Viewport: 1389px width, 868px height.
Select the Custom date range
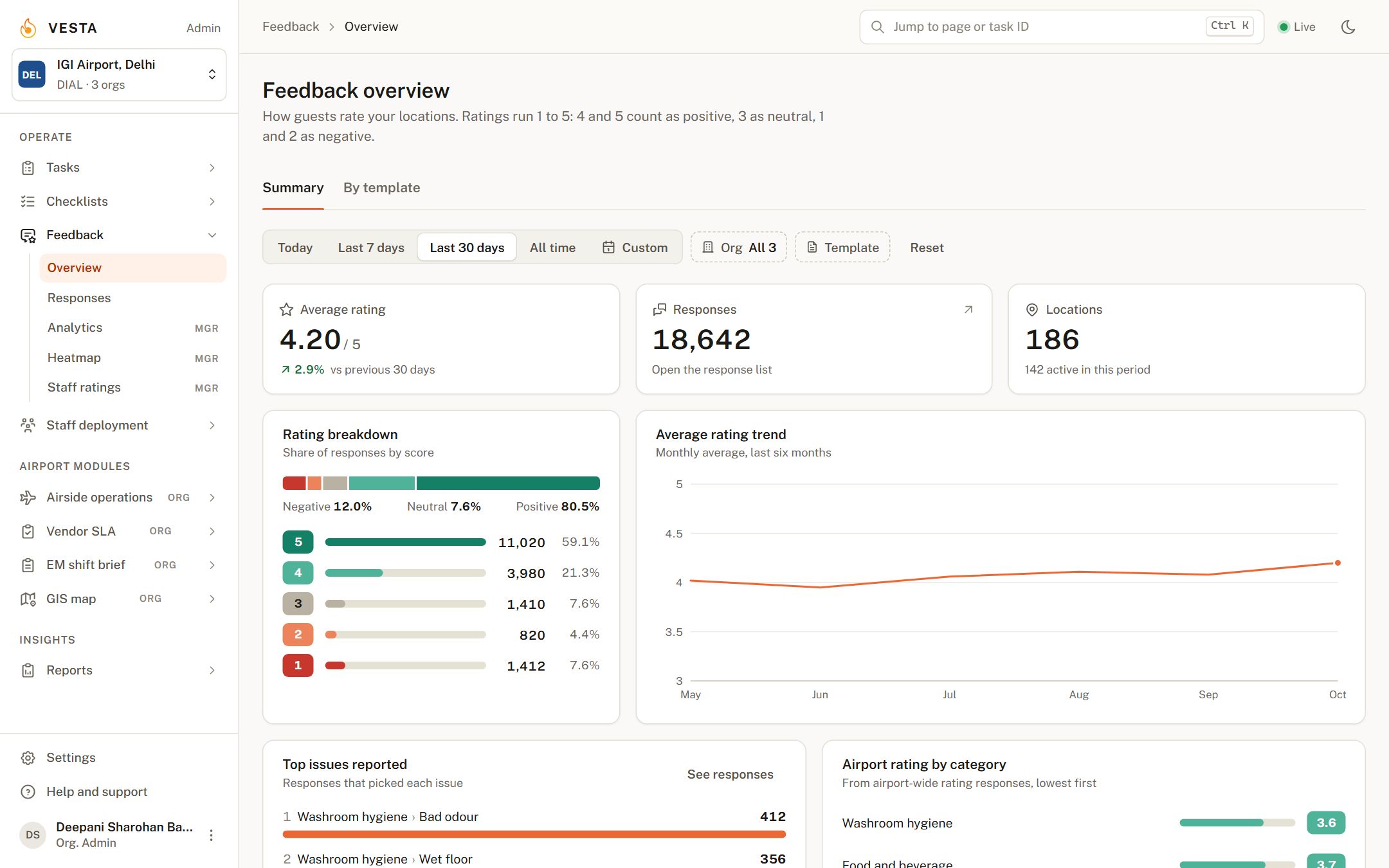coord(635,248)
